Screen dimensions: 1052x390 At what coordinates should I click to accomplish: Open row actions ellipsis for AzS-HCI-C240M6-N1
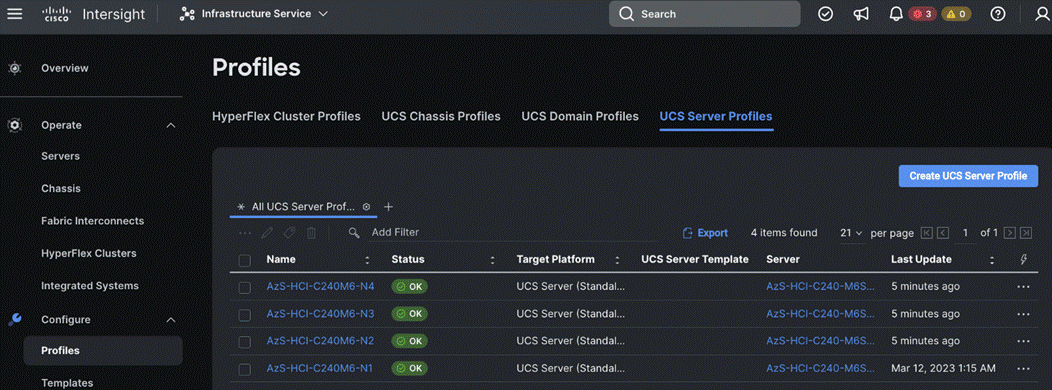[1023, 369]
